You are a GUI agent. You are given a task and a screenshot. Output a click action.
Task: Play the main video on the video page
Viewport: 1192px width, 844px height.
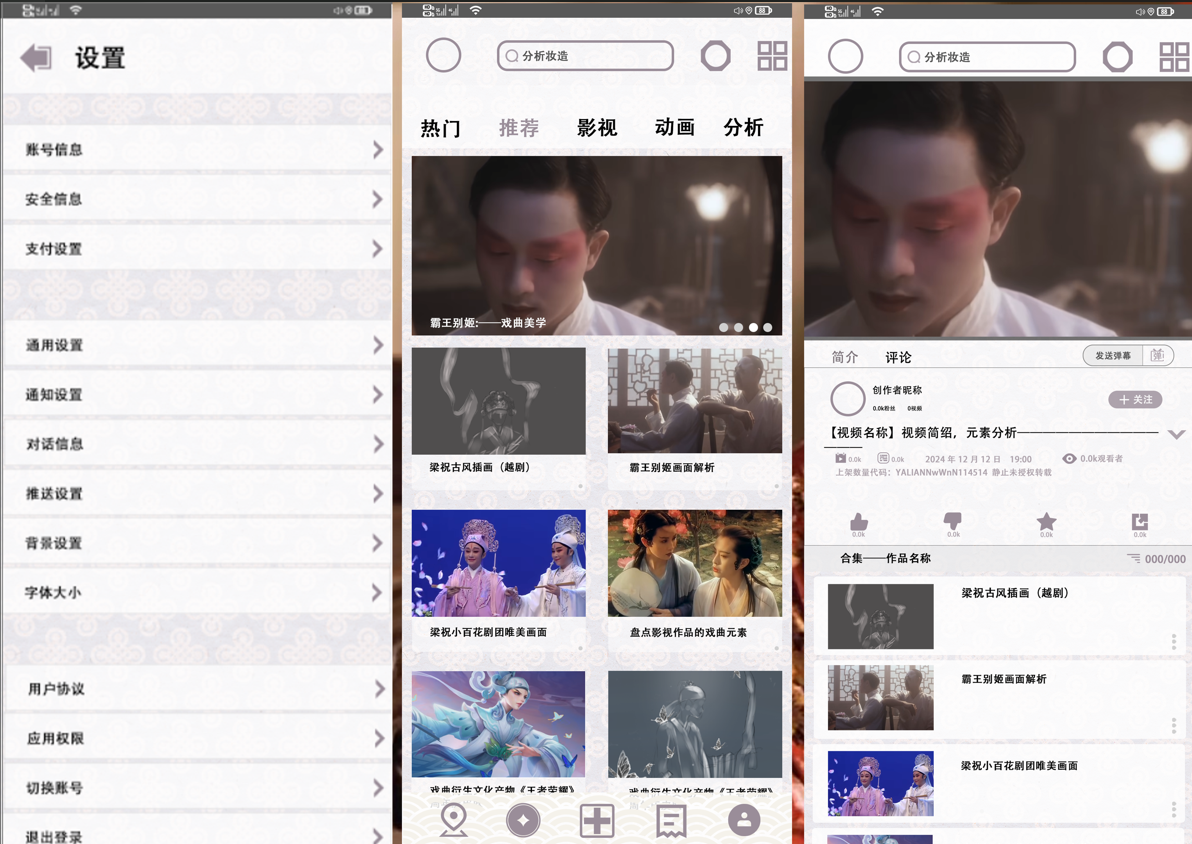point(998,208)
